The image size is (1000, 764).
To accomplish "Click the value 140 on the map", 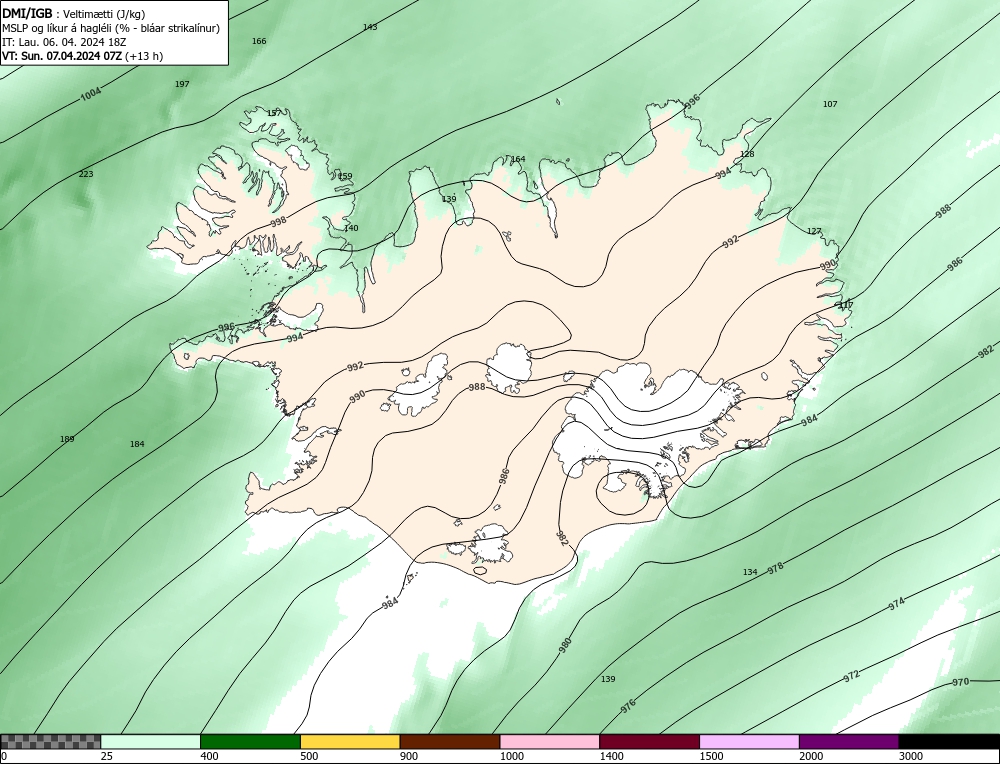I will click(x=351, y=228).
